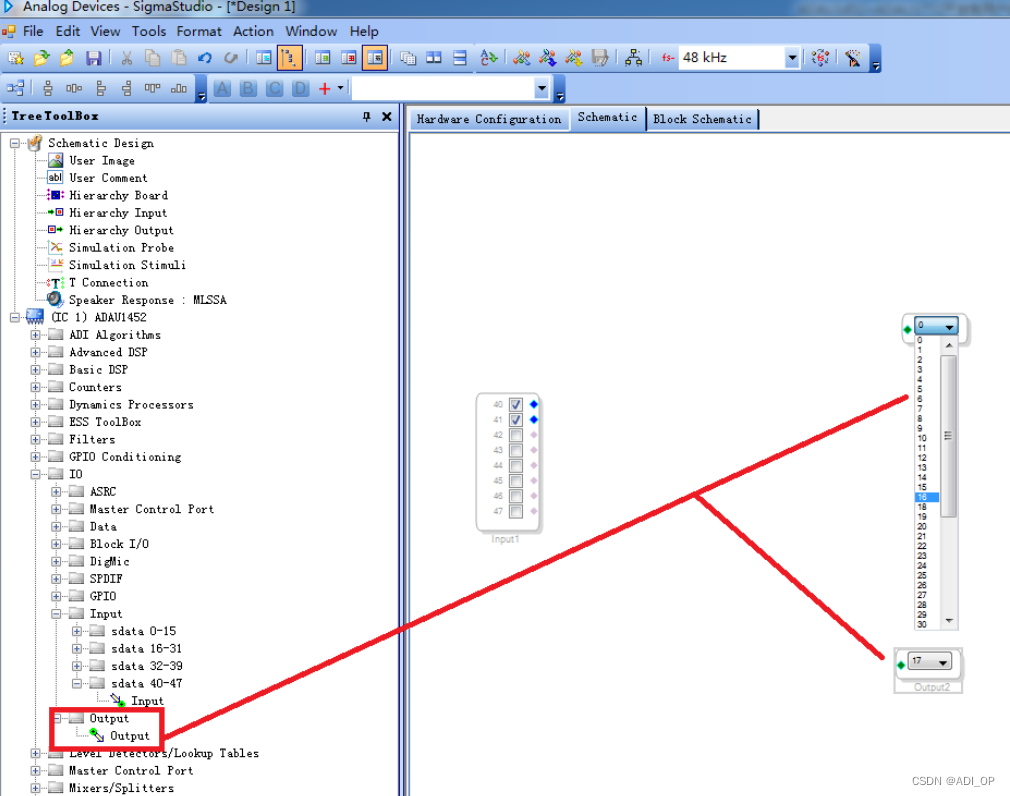1010x796 pixels.
Task: Open the Format menu
Action: [198, 31]
